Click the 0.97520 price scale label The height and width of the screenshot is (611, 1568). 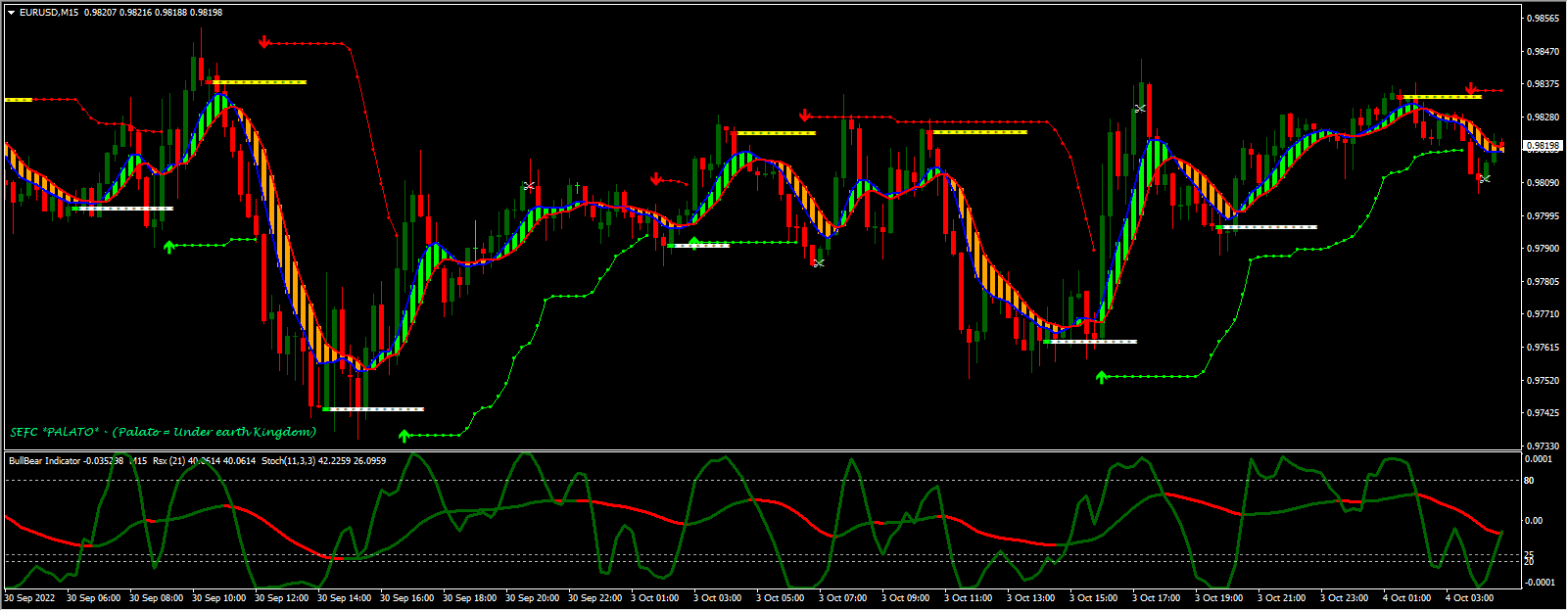pyautogui.click(x=1544, y=380)
